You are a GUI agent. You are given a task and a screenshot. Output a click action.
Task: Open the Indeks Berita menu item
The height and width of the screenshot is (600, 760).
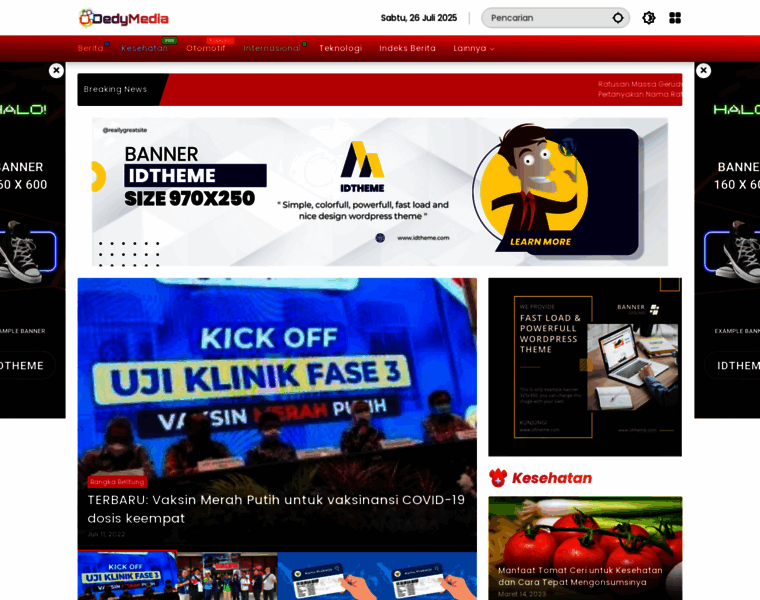(407, 48)
